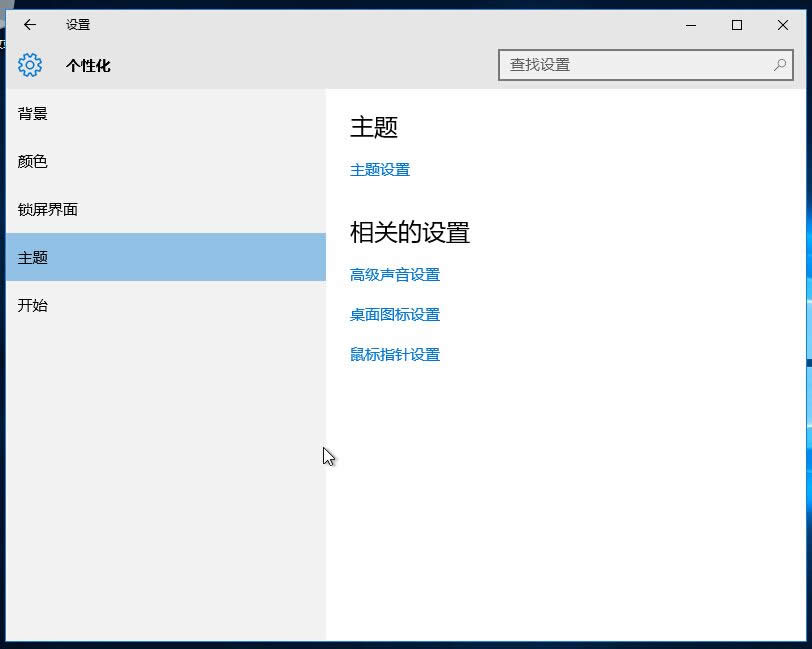Viewport: 812px width, 649px height.
Task: Open 主题设置 under the 主题 heading
Action: coord(379,169)
